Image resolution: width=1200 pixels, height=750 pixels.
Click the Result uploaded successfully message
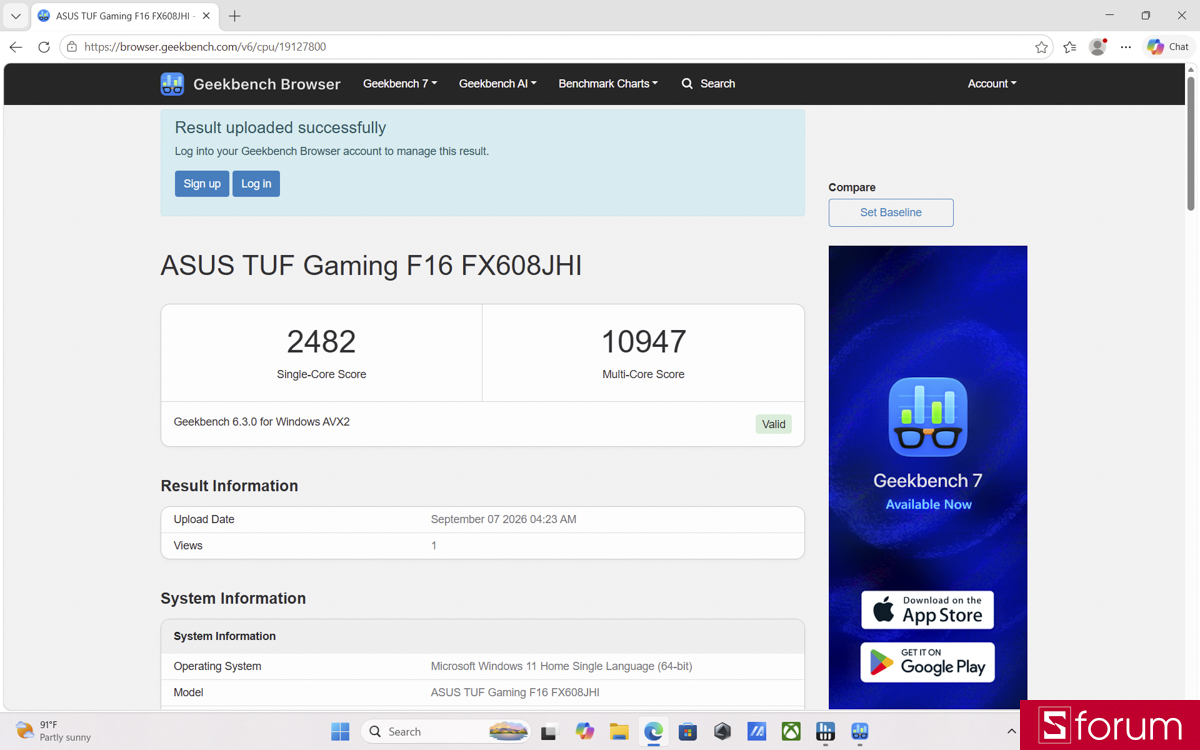point(280,128)
